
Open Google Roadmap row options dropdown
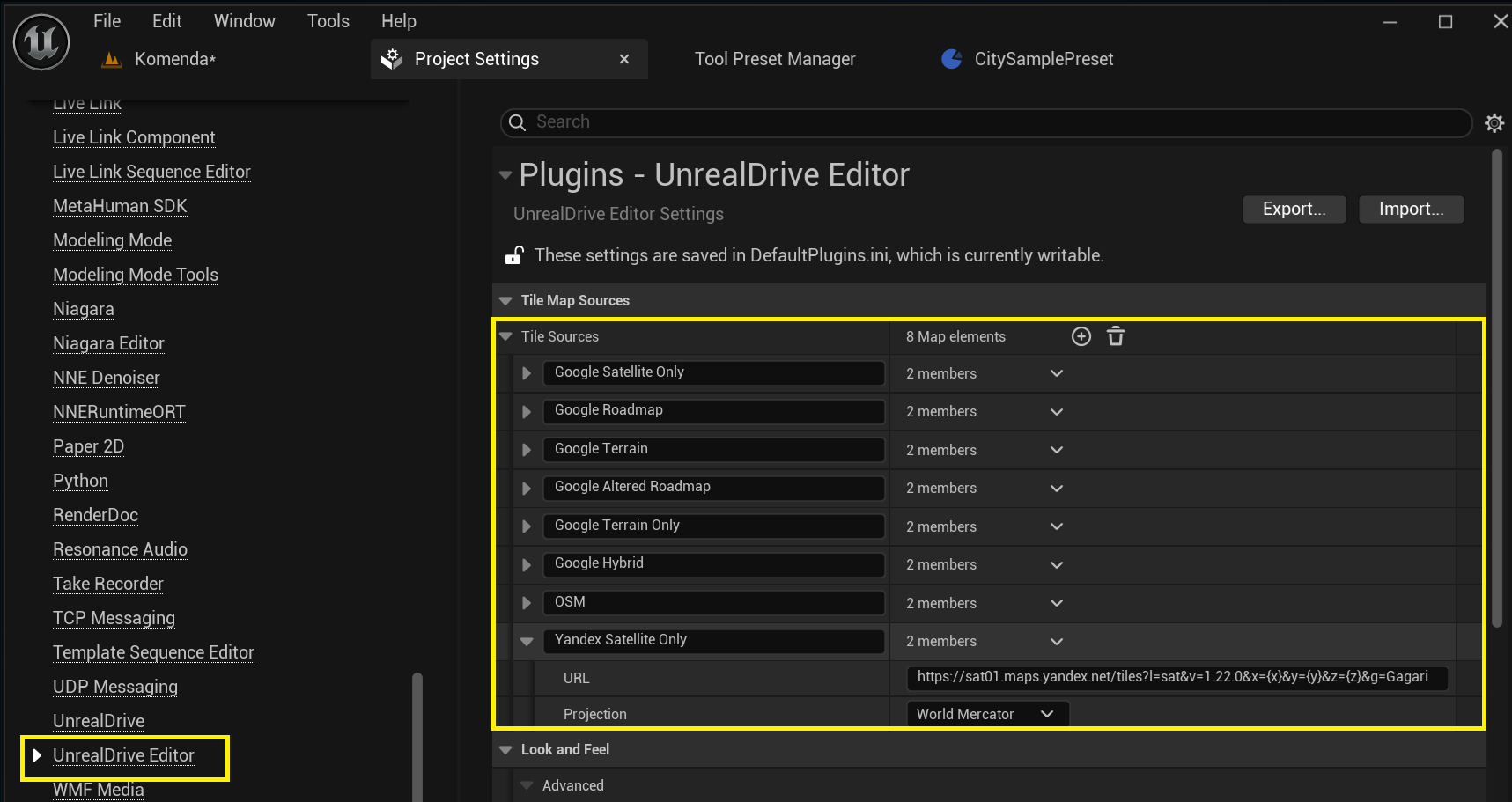[1057, 412]
